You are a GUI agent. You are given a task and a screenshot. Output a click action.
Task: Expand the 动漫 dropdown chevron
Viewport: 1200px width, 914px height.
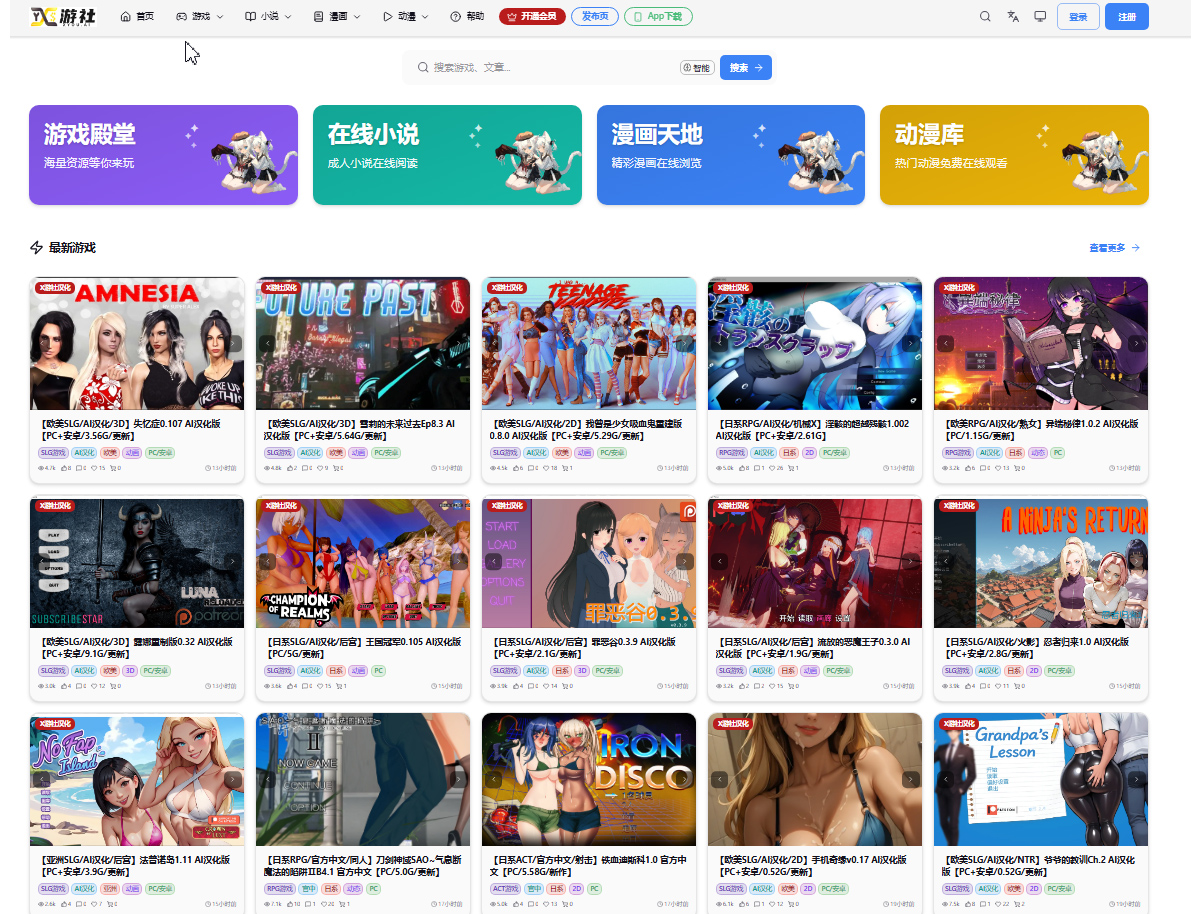(x=424, y=16)
